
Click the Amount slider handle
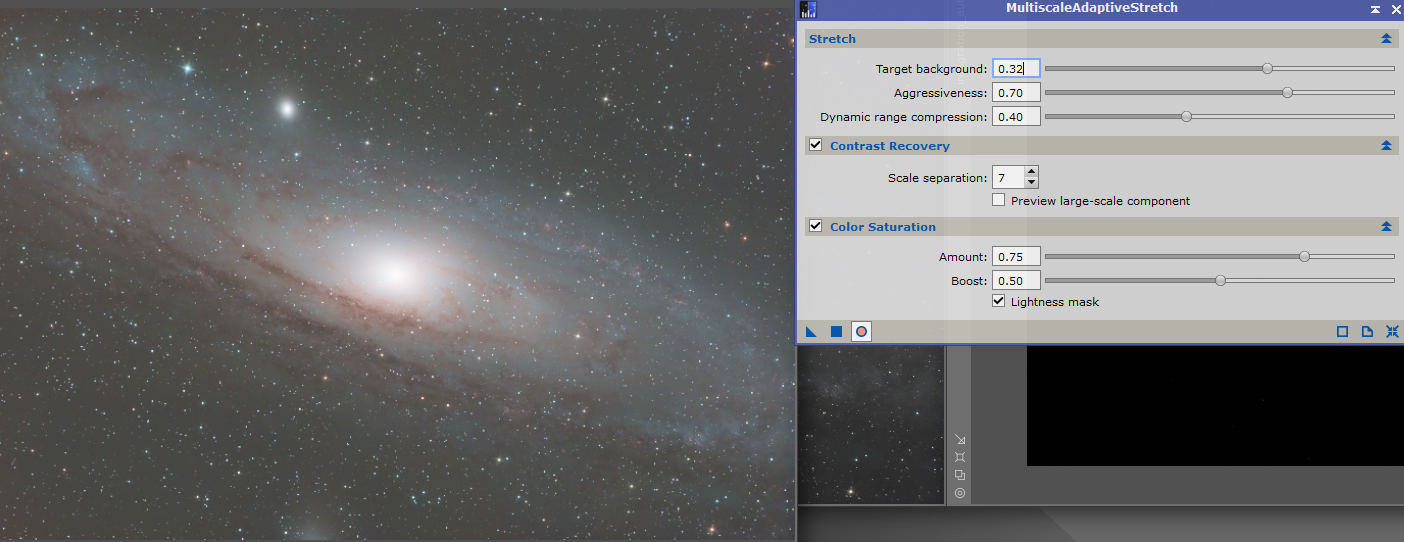point(1304,256)
